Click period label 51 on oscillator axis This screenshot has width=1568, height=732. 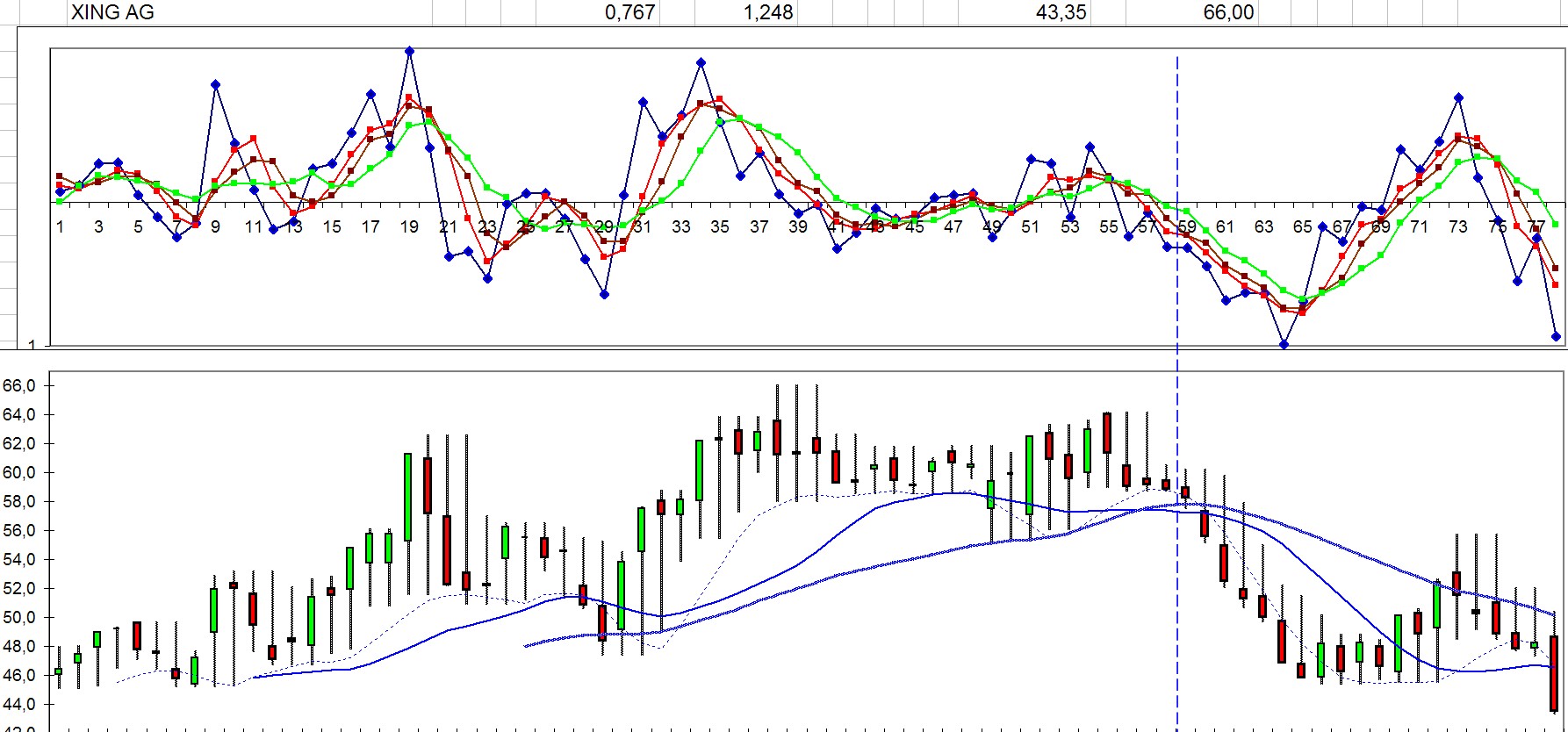click(1031, 226)
